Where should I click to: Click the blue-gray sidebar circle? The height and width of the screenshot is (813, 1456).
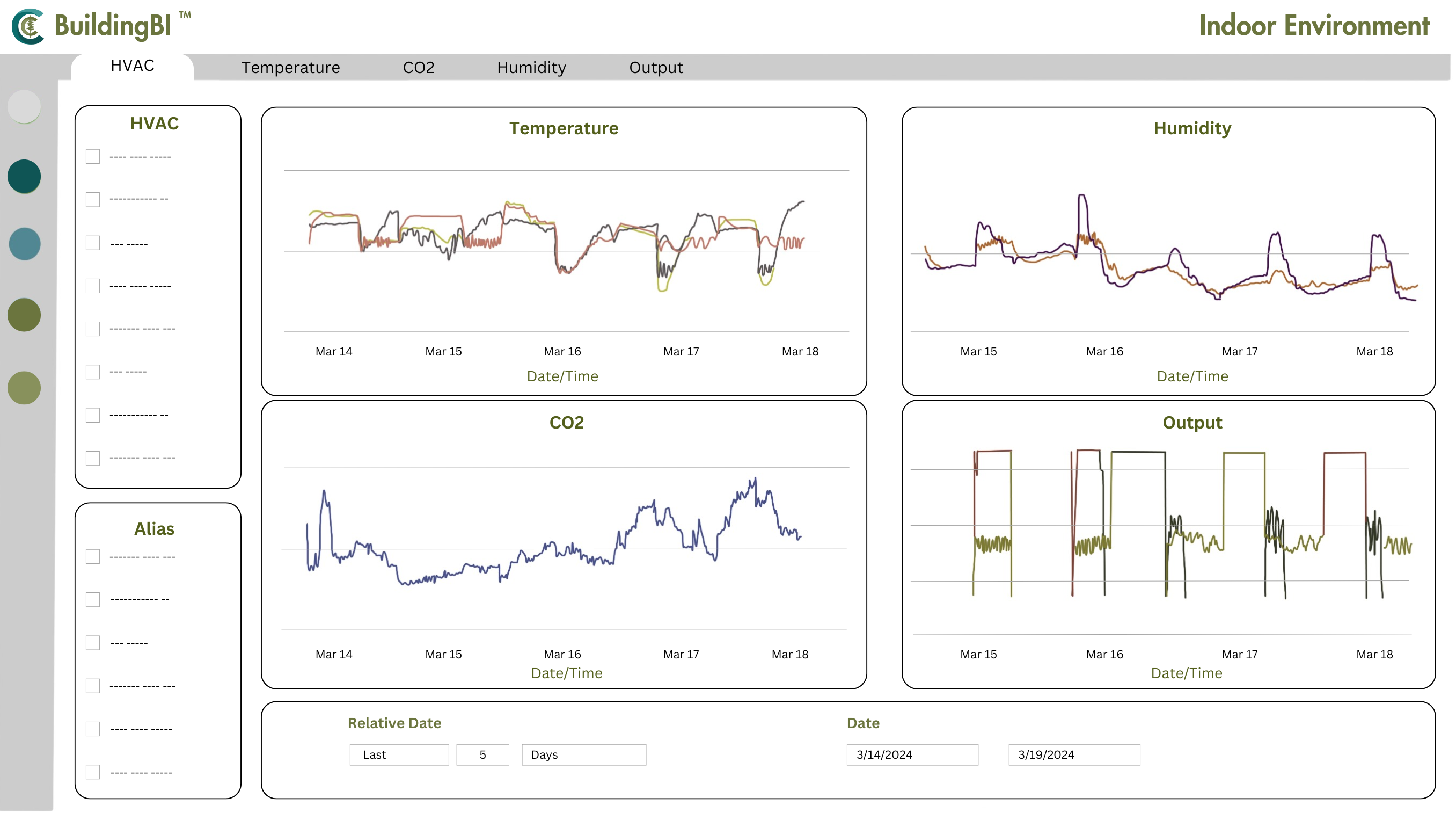(24, 244)
